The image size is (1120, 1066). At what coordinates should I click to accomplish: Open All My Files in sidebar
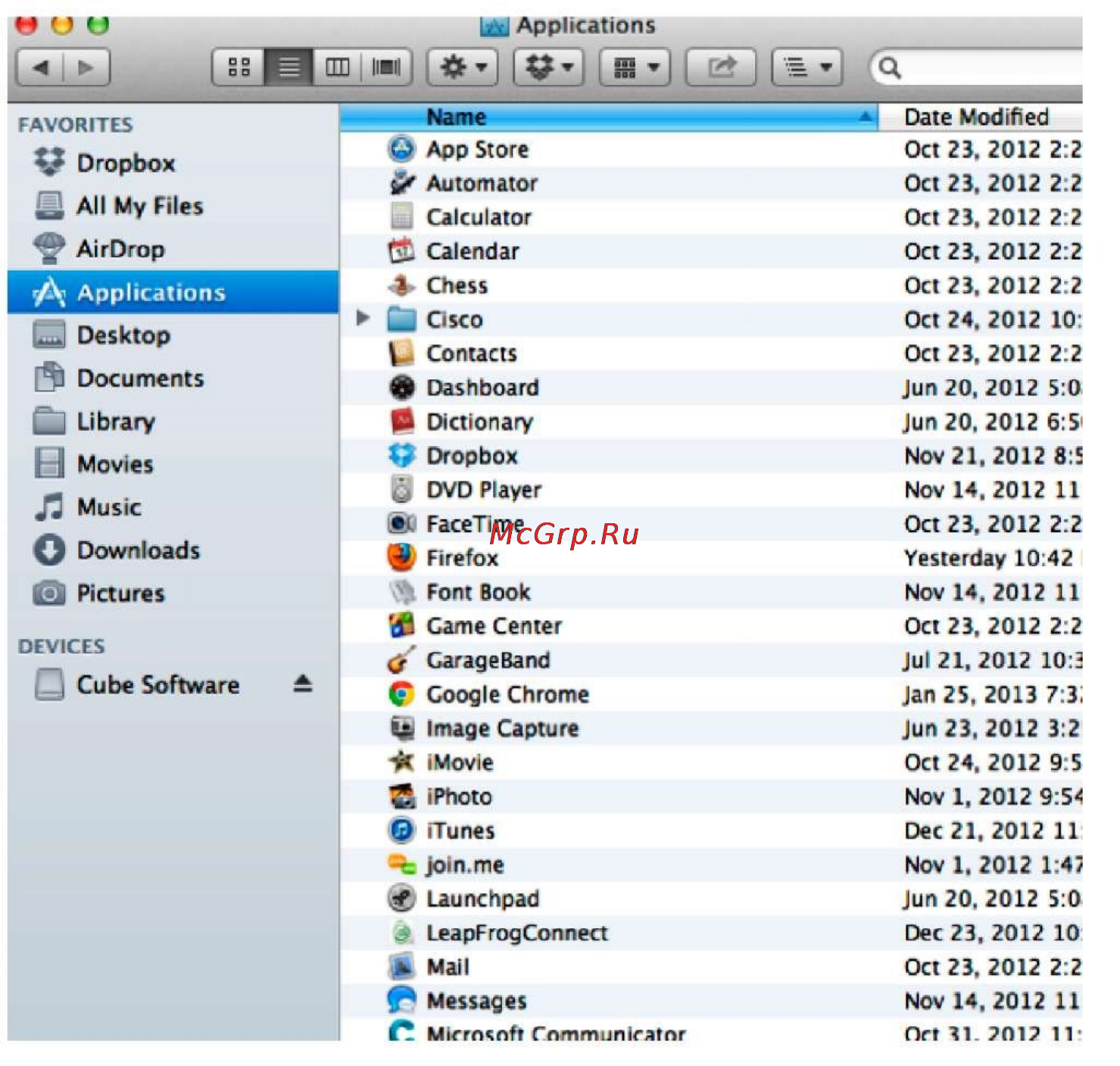173,206
